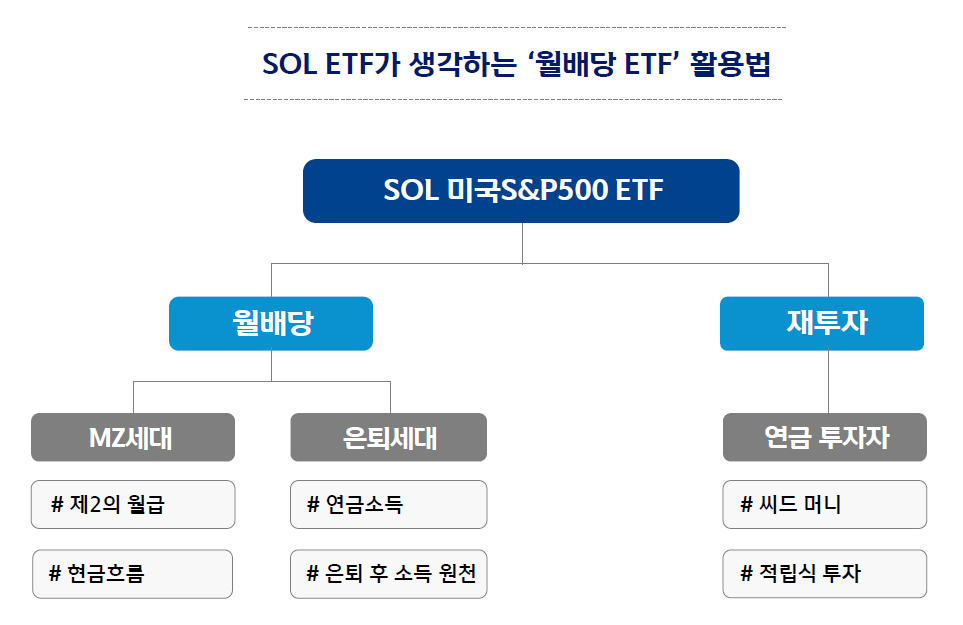Click the # 적립식 투자 tag

825,574
